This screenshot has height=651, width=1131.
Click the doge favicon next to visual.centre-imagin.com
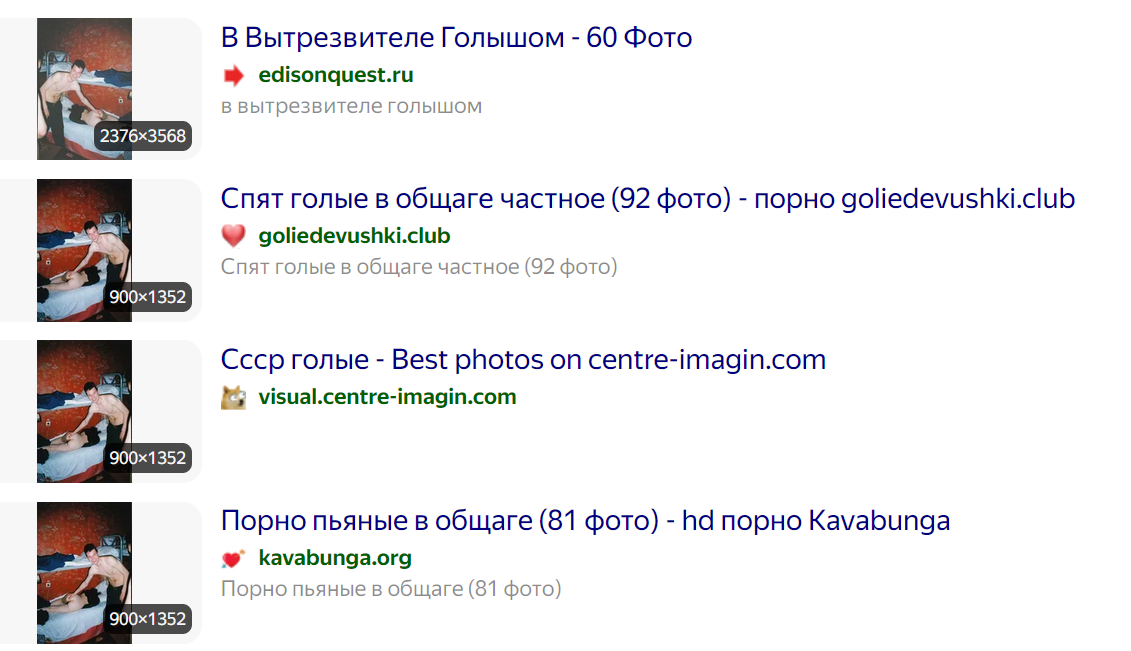233,397
